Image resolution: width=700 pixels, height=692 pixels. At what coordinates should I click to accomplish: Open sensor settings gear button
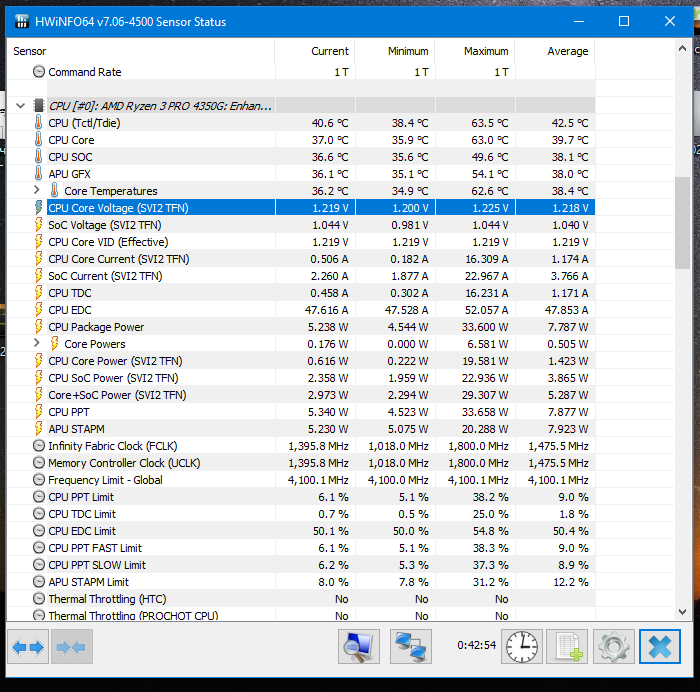pos(613,646)
